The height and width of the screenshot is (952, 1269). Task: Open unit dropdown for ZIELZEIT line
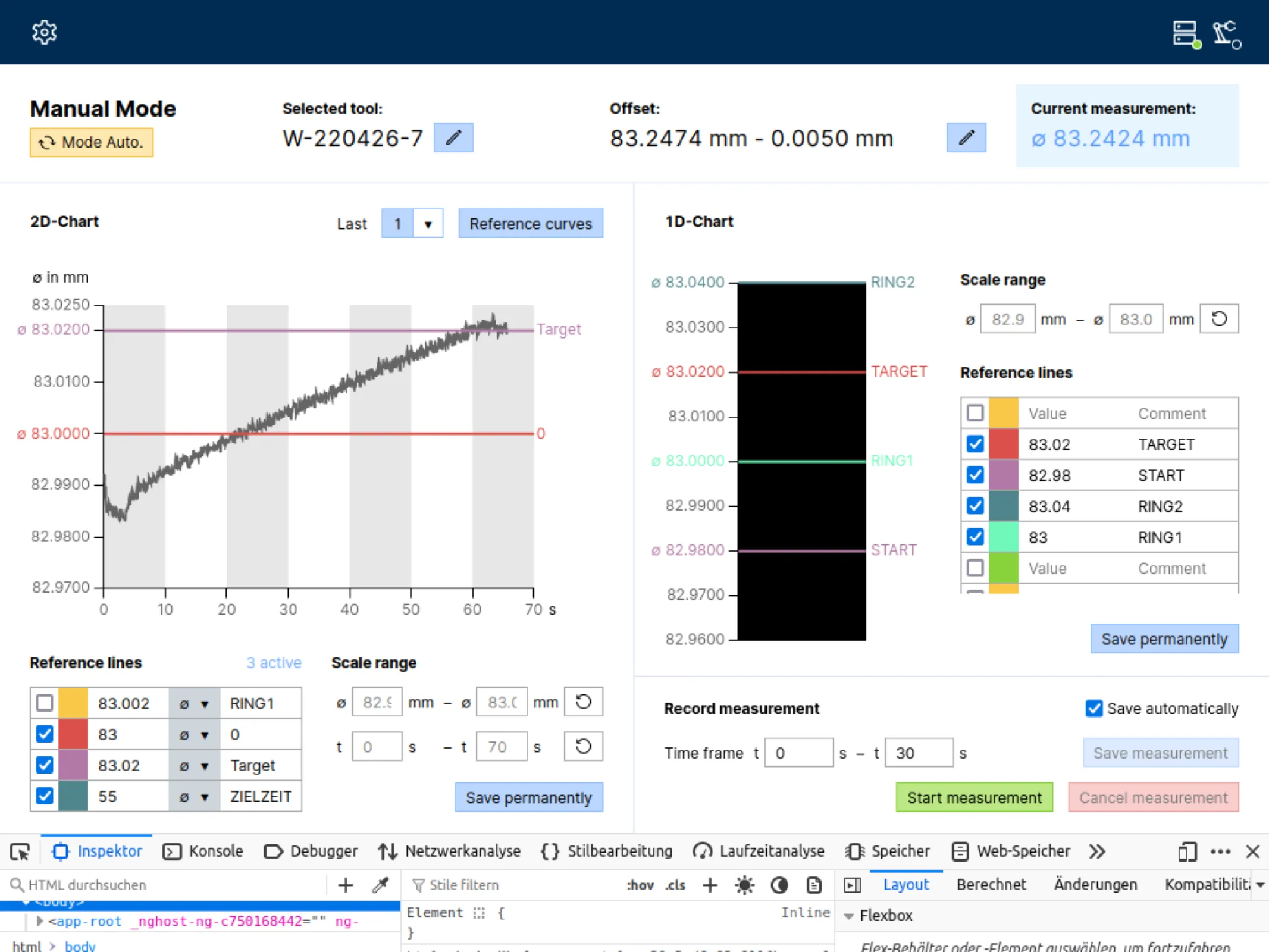(x=195, y=797)
